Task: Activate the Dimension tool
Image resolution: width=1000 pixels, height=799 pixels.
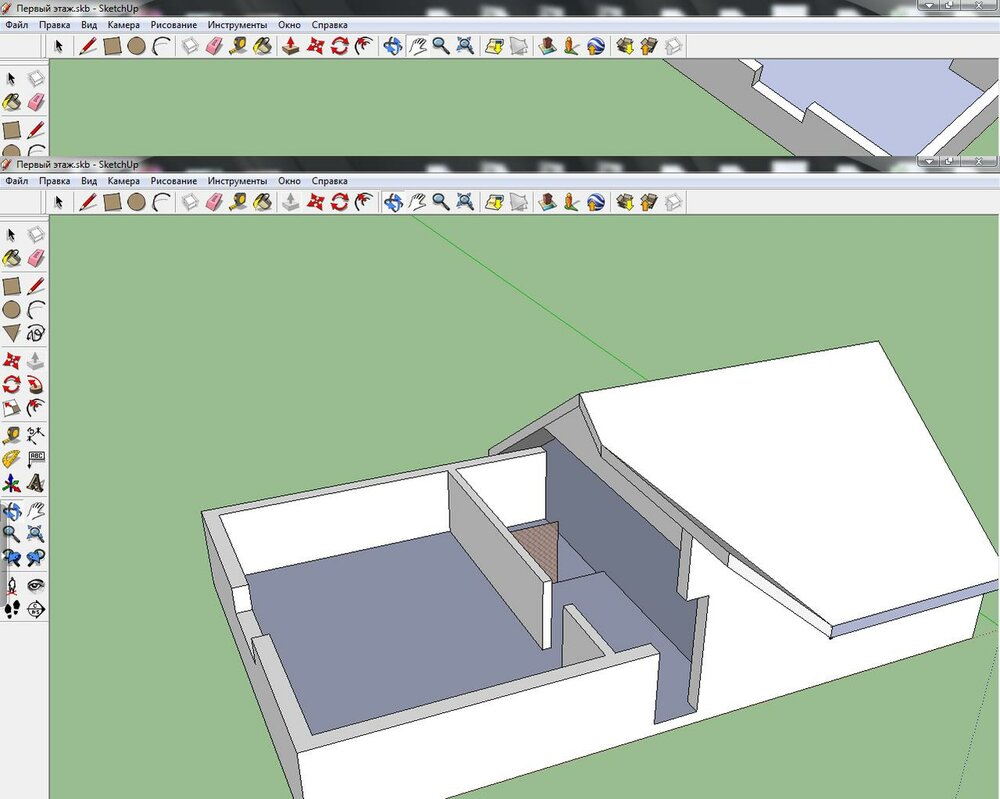Action: pyautogui.click(x=37, y=434)
